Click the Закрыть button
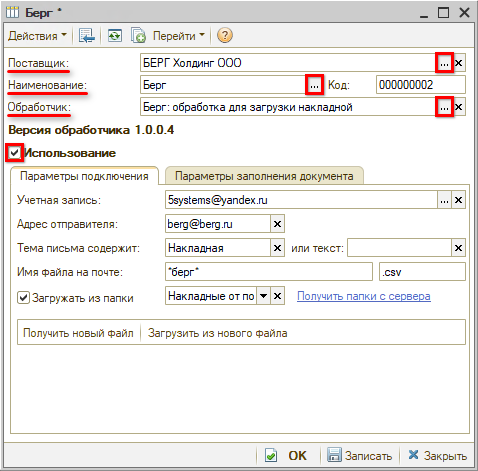478x471 pixels. tap(438, 455)
